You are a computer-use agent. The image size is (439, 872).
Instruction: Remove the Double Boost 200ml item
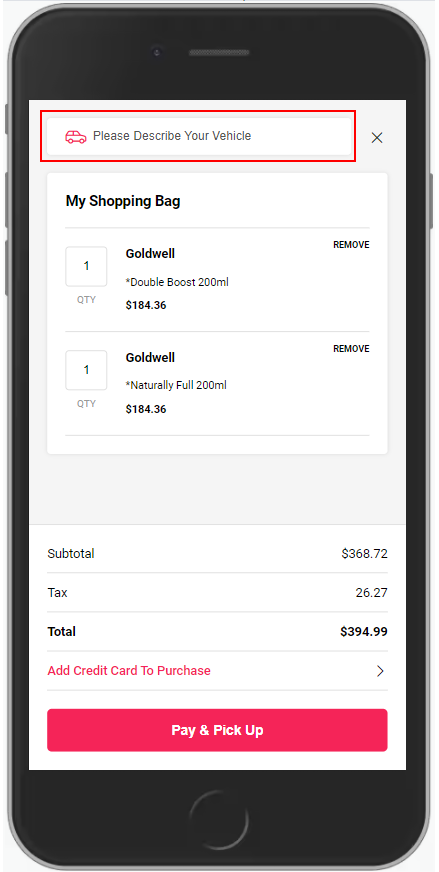(x=351, y=245)
